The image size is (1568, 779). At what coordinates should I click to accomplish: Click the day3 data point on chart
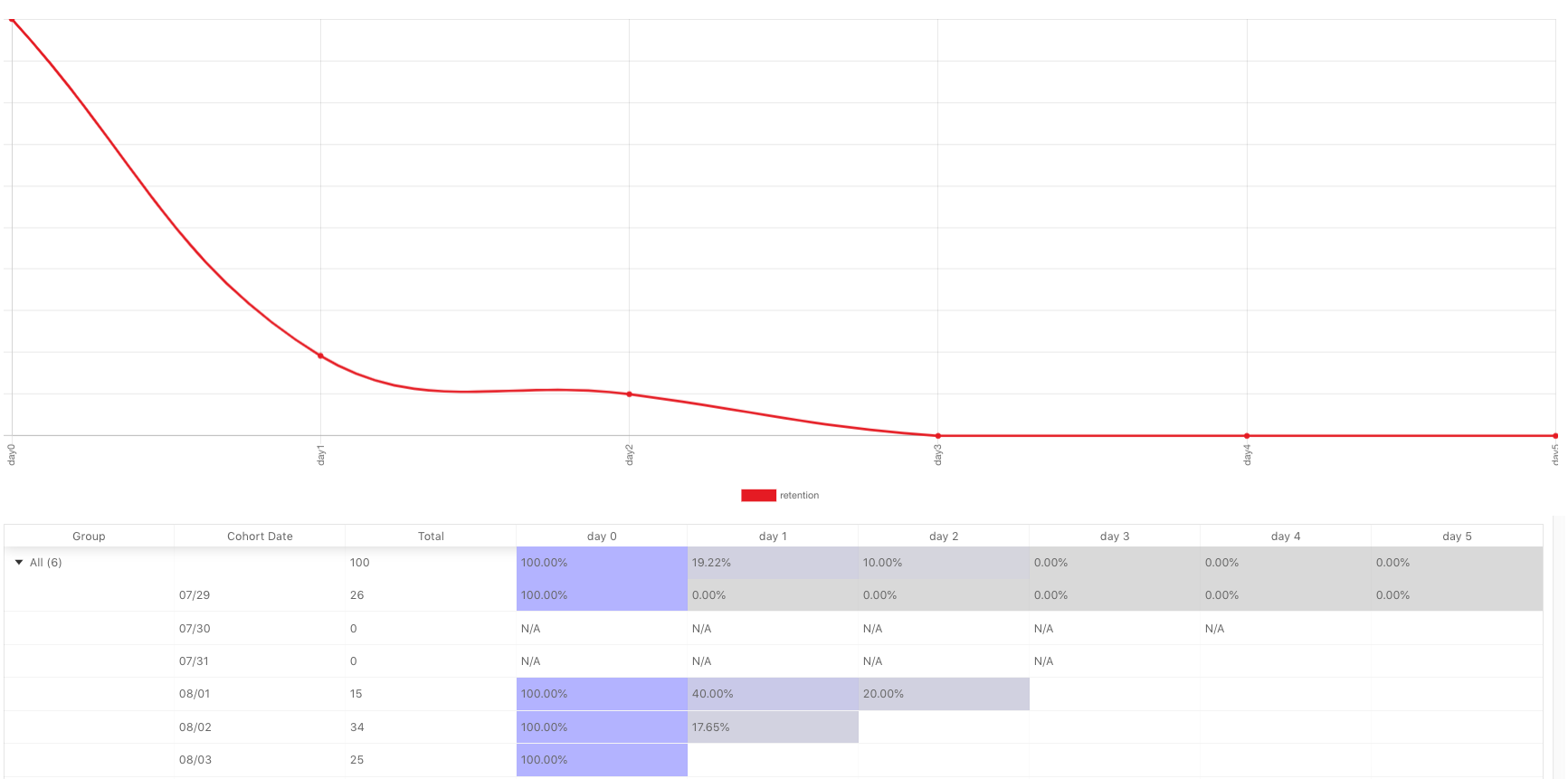938,436
